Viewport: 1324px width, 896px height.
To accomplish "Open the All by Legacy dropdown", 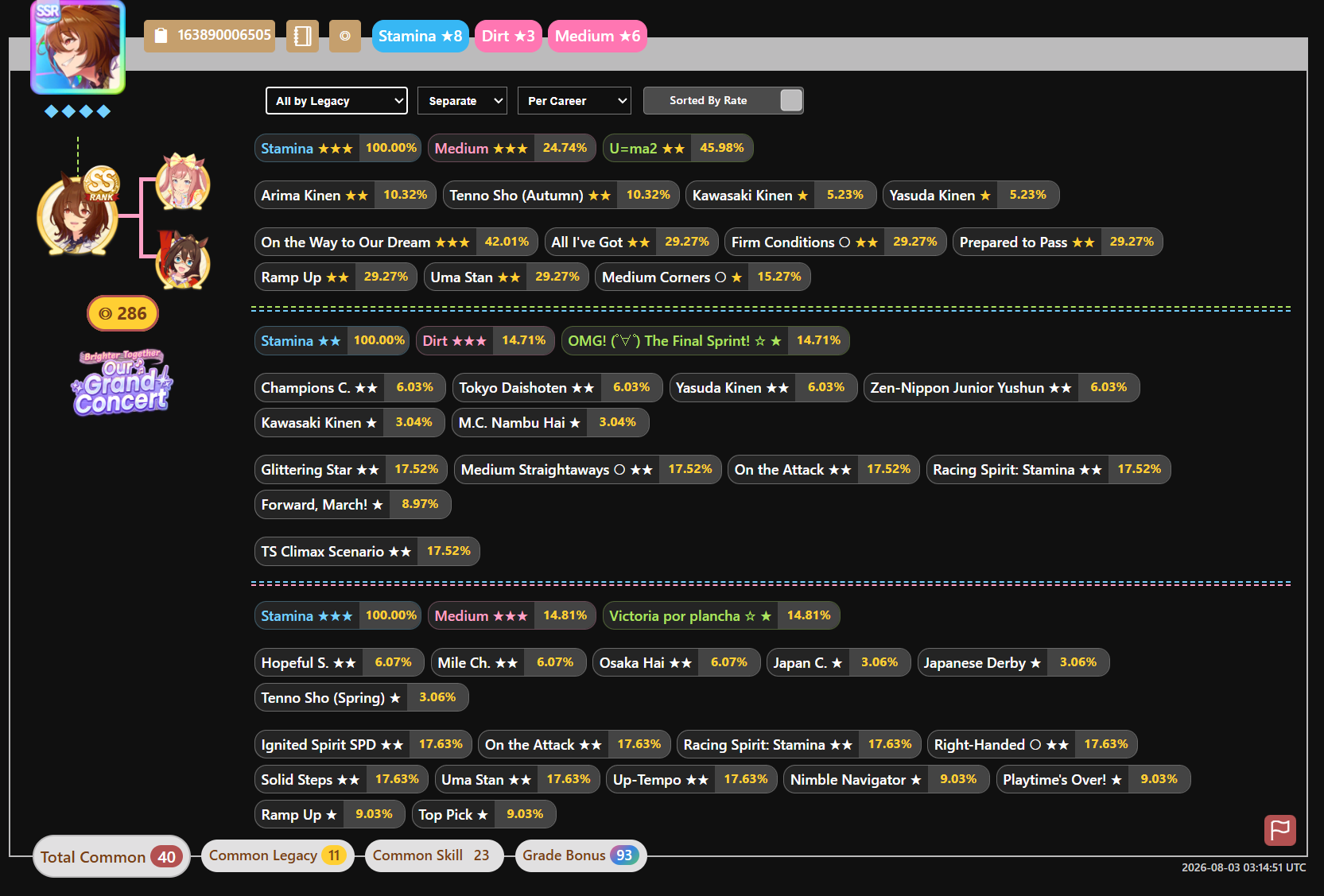I will [336, 101].
